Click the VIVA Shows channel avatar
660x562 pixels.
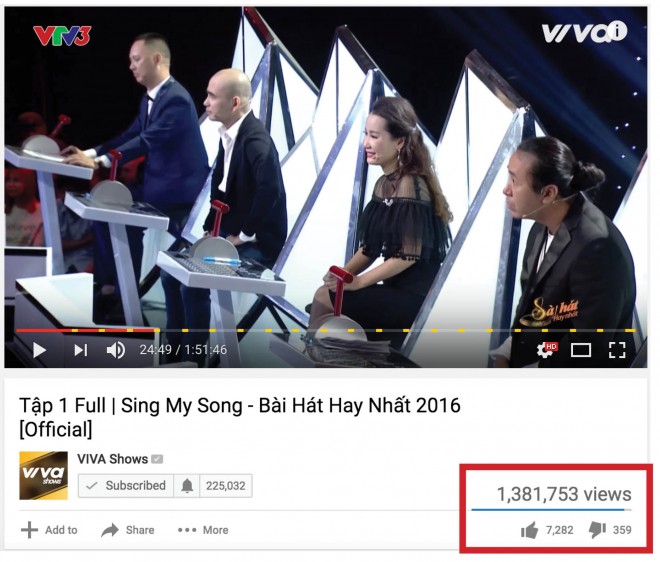(43, 476)
